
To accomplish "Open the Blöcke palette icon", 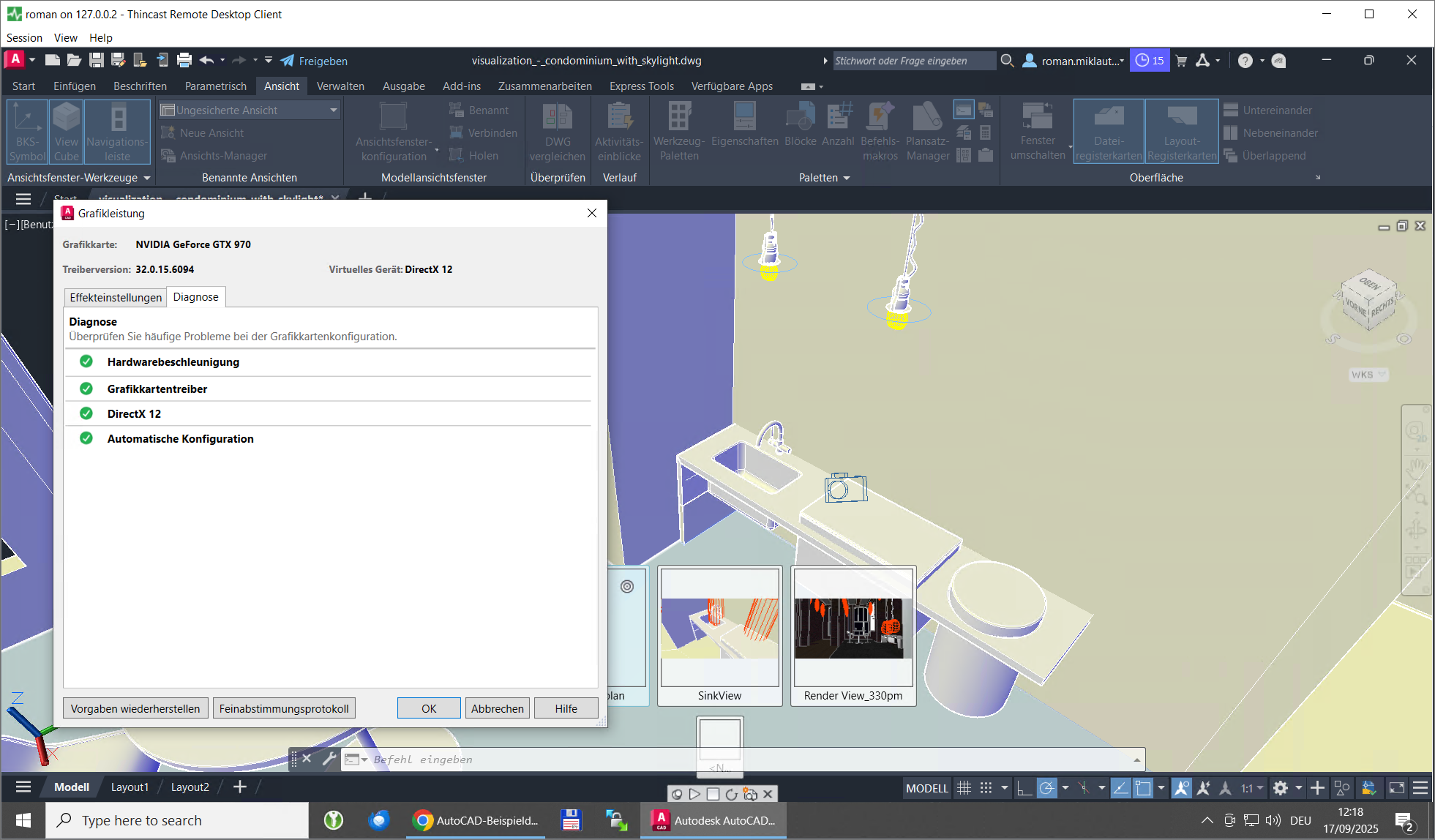I will click(x=800, y=125).
